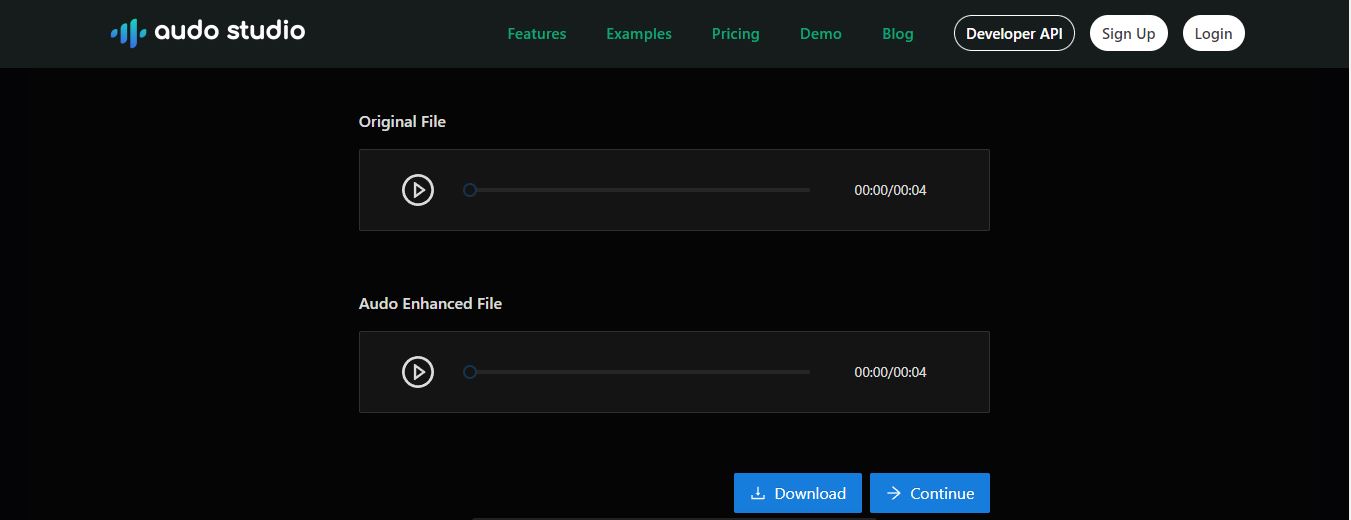Play the Audo Enhanced File audio
The height and width of the screenshot is (520, 1351).
click(x=418, y=372)
